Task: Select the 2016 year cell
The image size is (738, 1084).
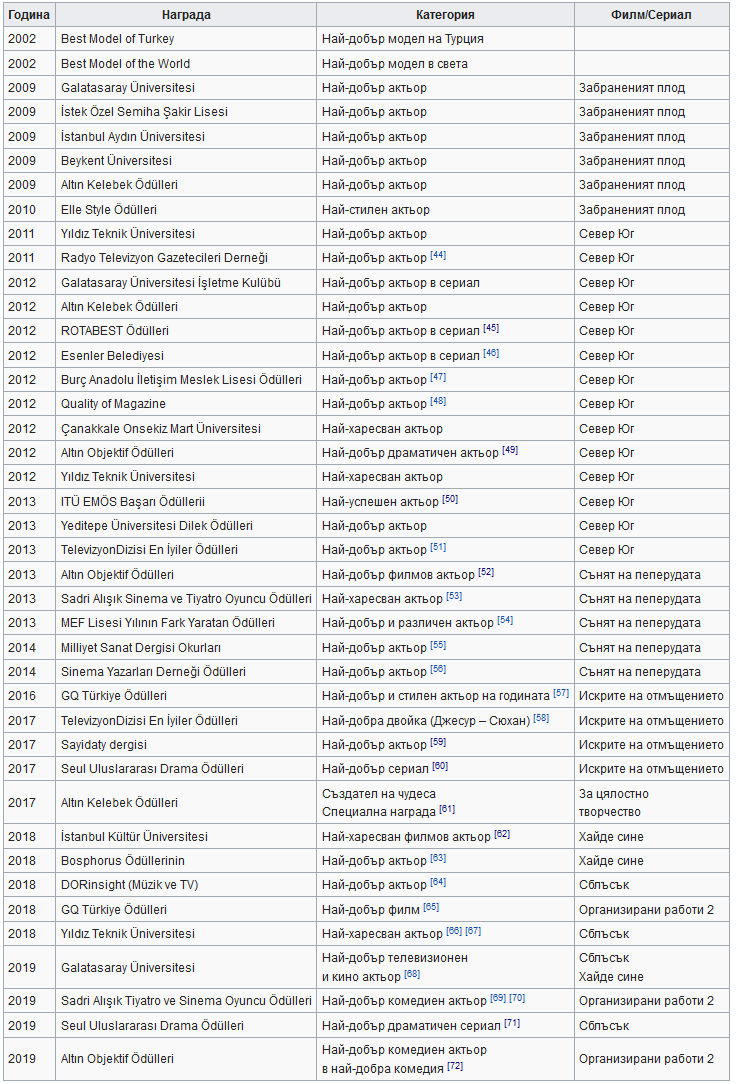Action: (29, 696)
